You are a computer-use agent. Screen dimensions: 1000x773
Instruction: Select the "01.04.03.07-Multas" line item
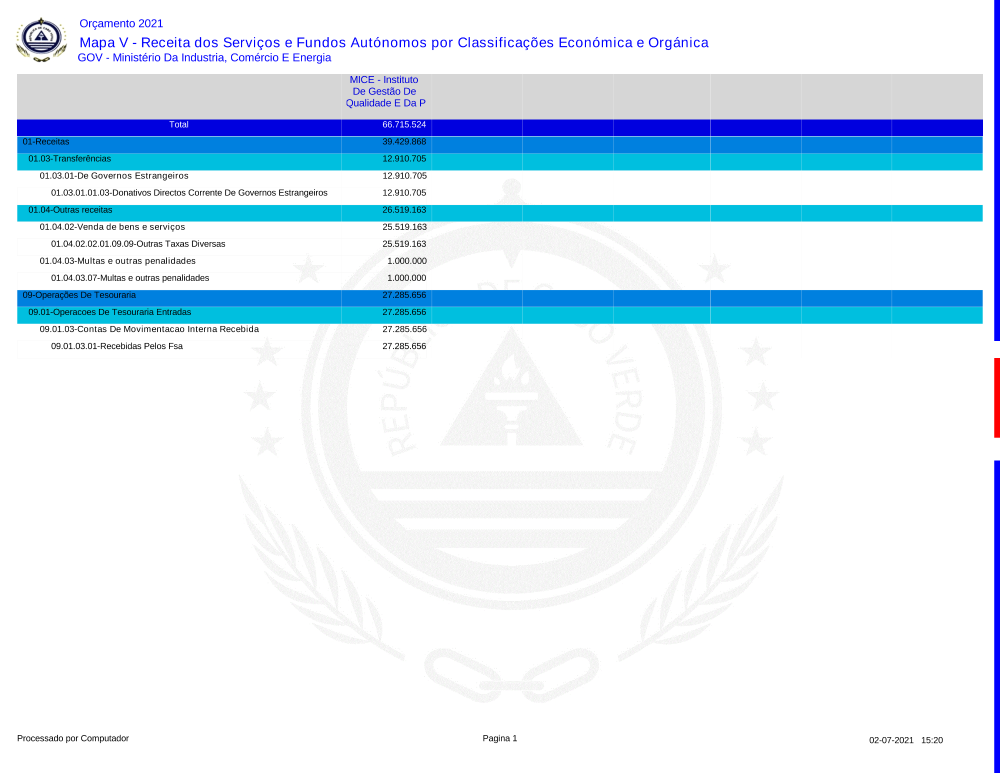click(130, 278)
